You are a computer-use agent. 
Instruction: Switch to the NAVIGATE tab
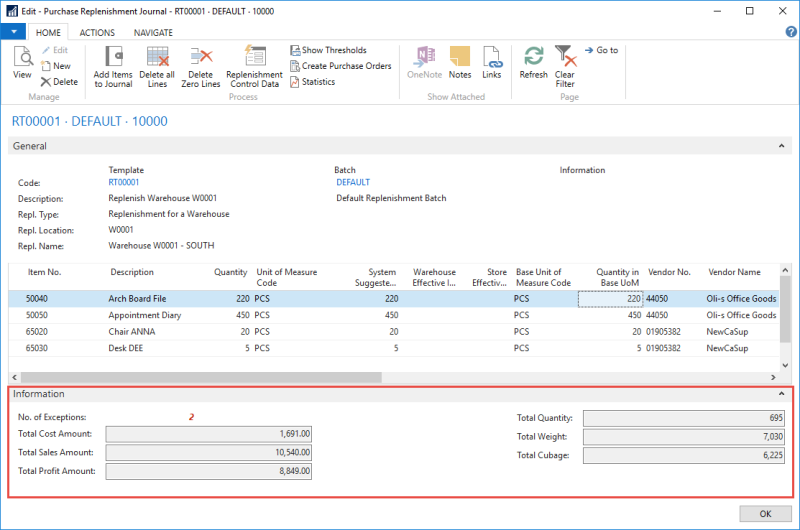pos(153,32)
